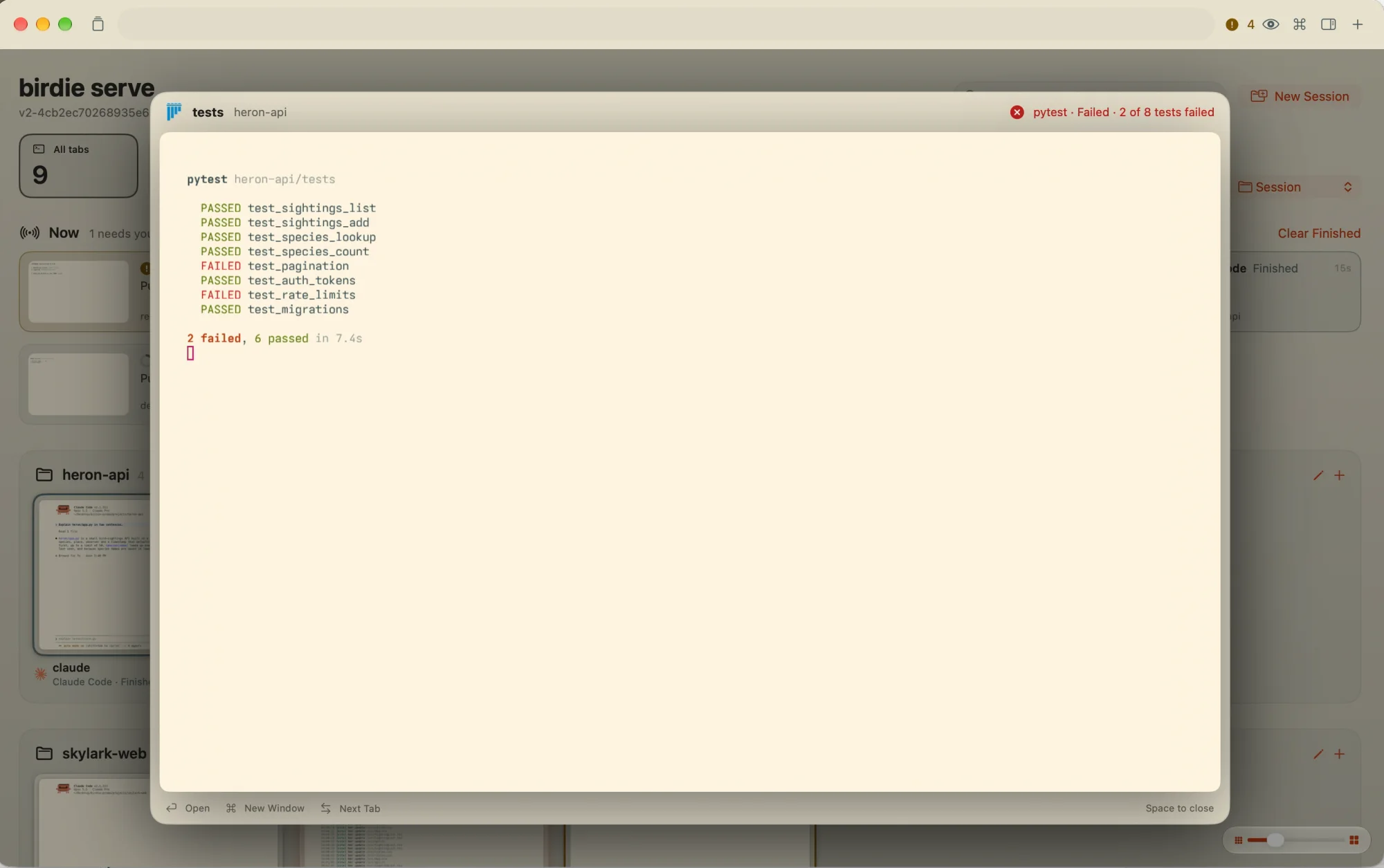
Task: Click the heron-api folder icon
Action: click(44, 474)
